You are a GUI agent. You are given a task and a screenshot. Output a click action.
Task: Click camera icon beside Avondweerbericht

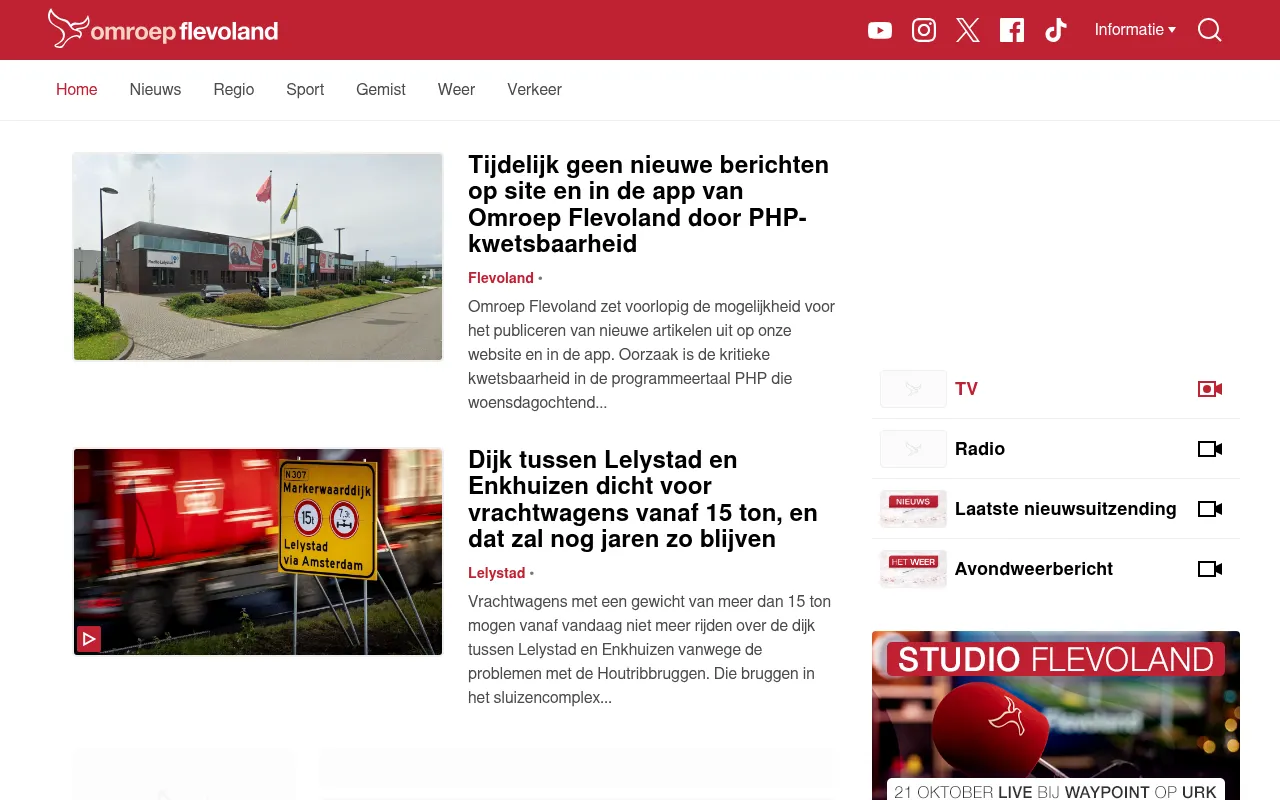pyautogui.click(x=1210, y=569)
